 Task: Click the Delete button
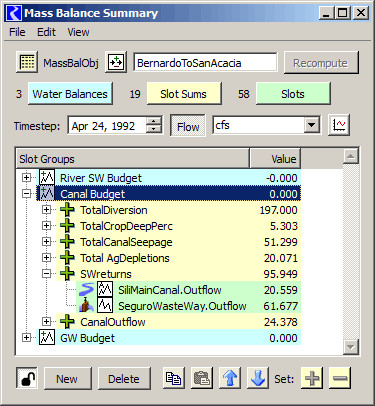point(124,379)
